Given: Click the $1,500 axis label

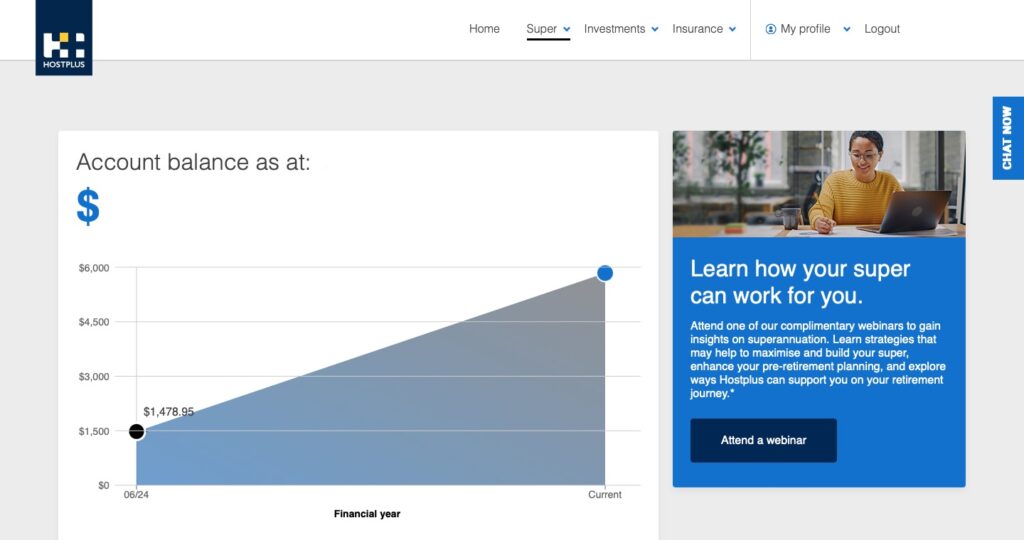Looking at the screenshot, I should pos(94,431).
